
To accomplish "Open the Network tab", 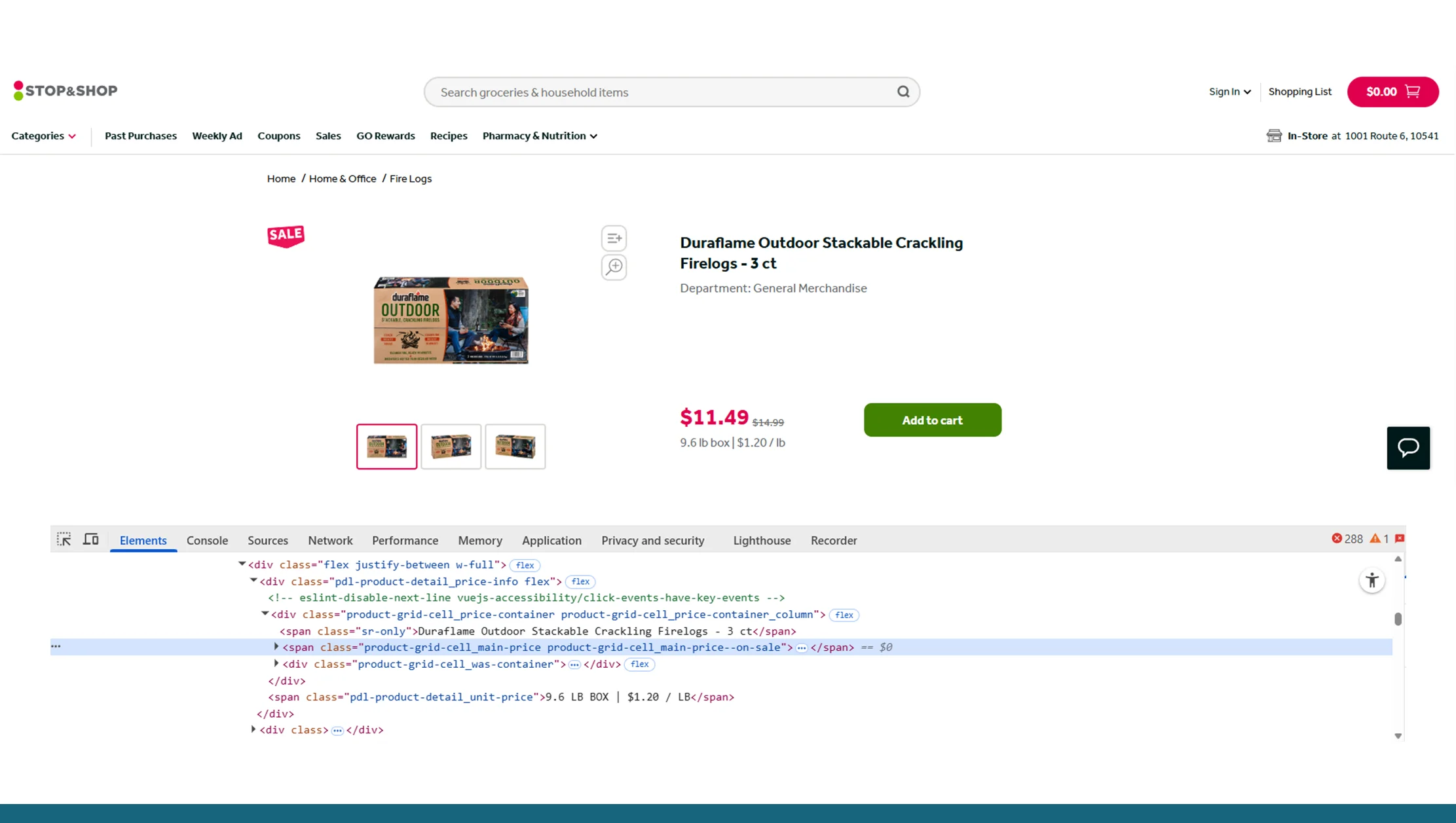I will [330, 540].
